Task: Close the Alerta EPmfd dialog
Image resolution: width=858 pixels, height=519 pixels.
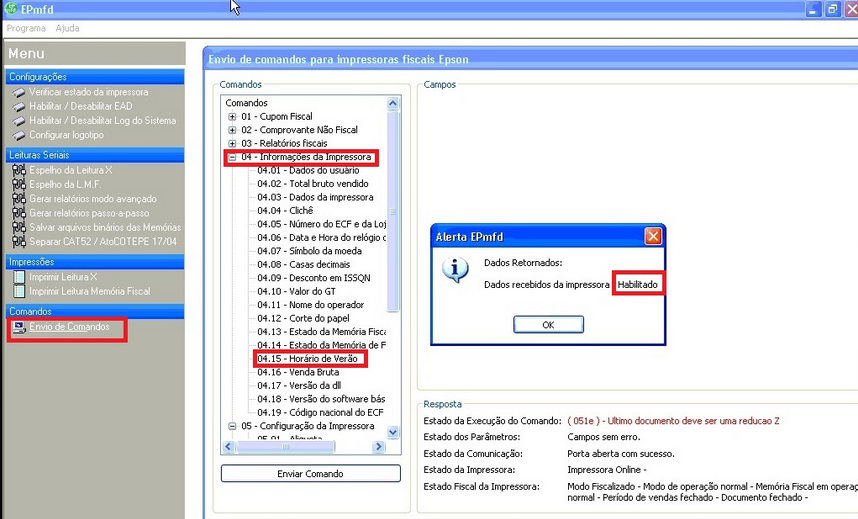Action: [652, 237]
